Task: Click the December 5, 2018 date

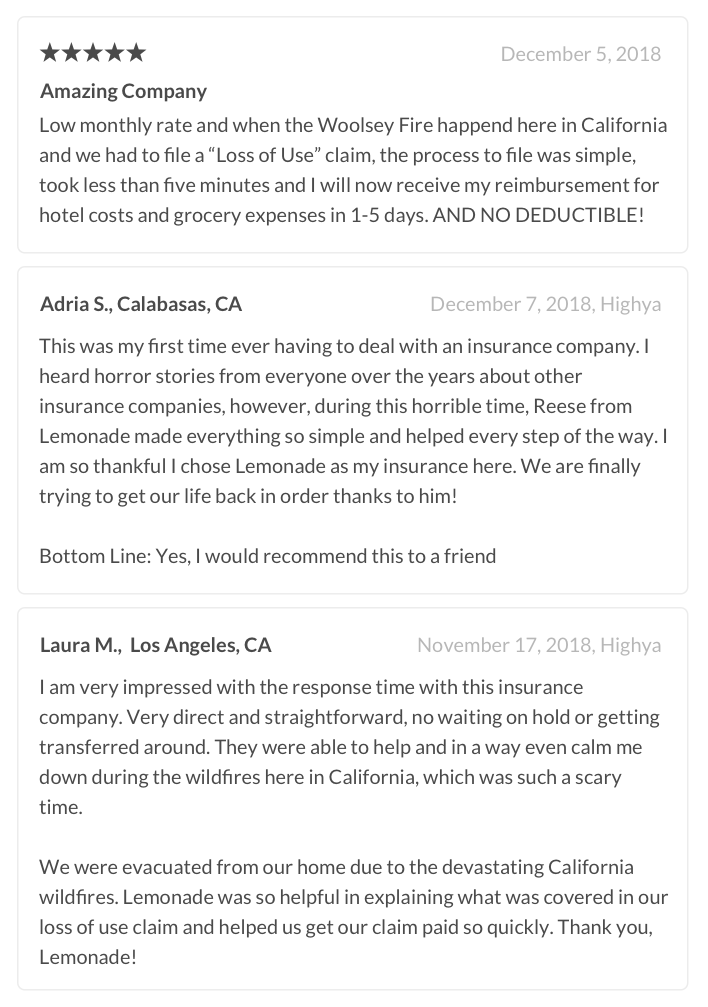Action: tap(581, 54)
